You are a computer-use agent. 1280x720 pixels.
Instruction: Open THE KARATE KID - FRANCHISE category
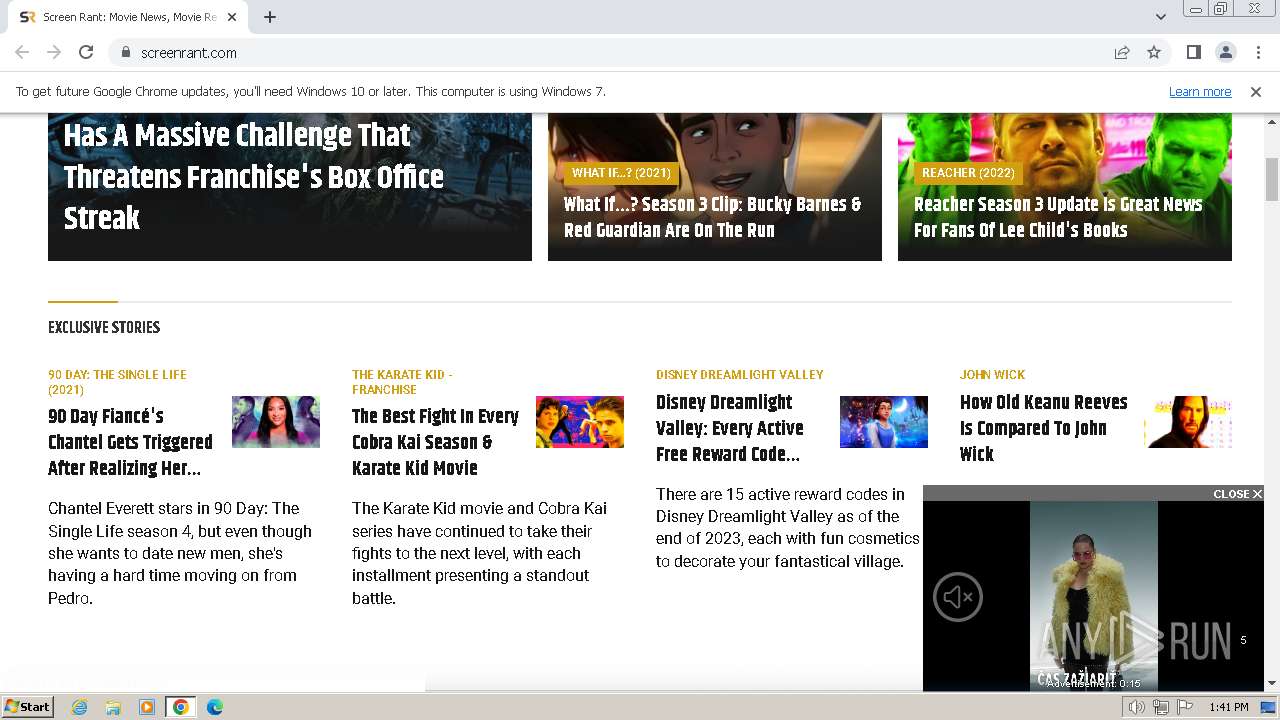click(402, 382)
